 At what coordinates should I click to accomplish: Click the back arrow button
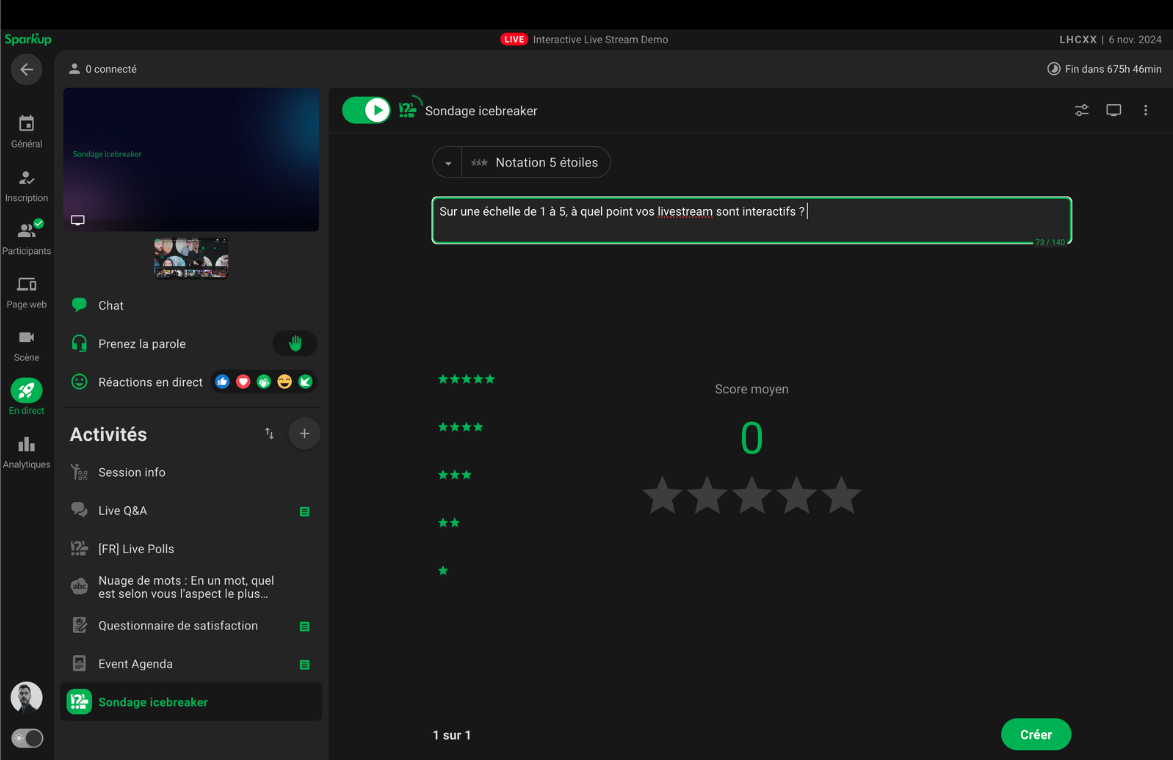26,70
